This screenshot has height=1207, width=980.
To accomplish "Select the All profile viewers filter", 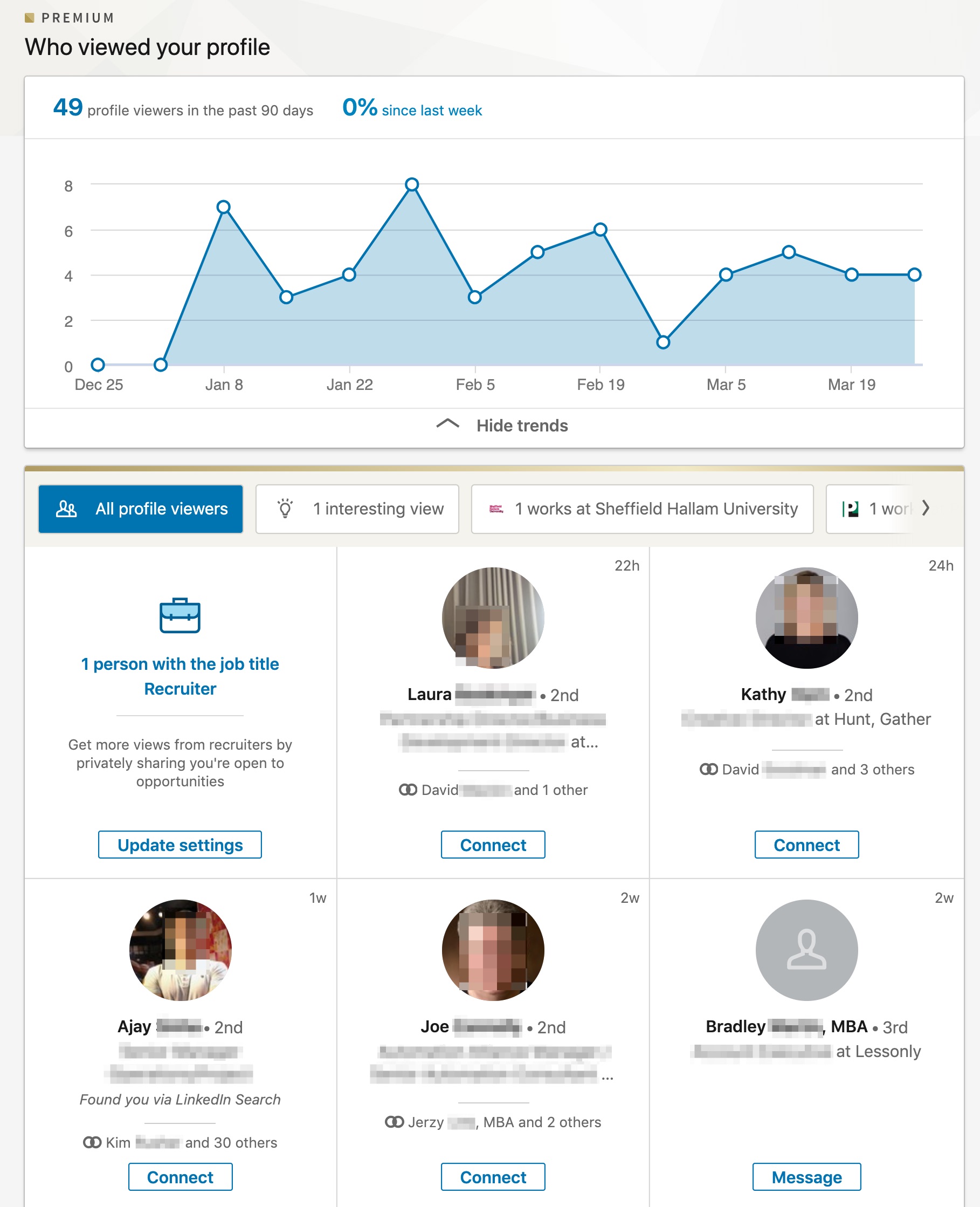I will click(141, 509).
